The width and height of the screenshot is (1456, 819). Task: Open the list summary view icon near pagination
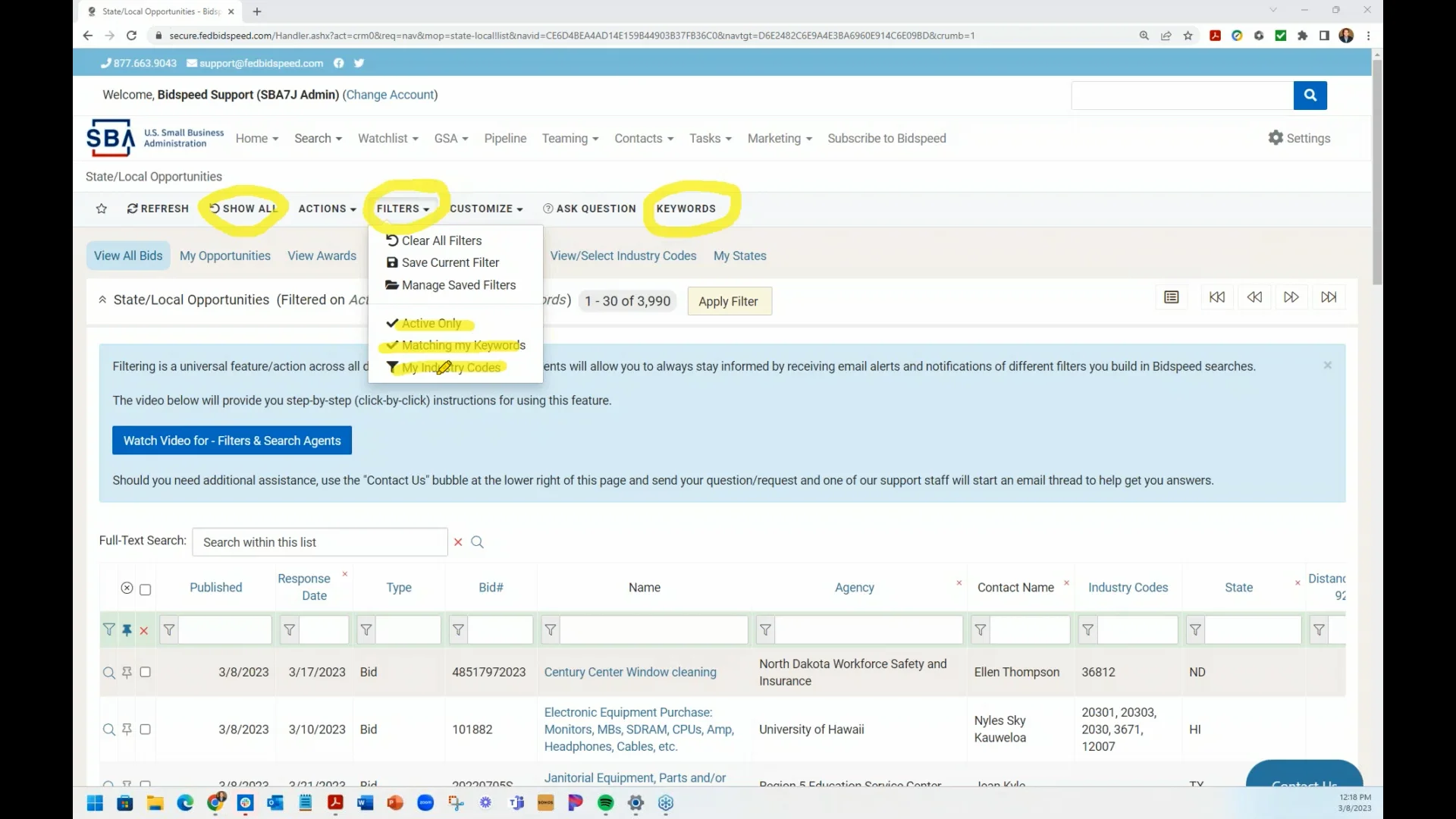[1172, 297]
